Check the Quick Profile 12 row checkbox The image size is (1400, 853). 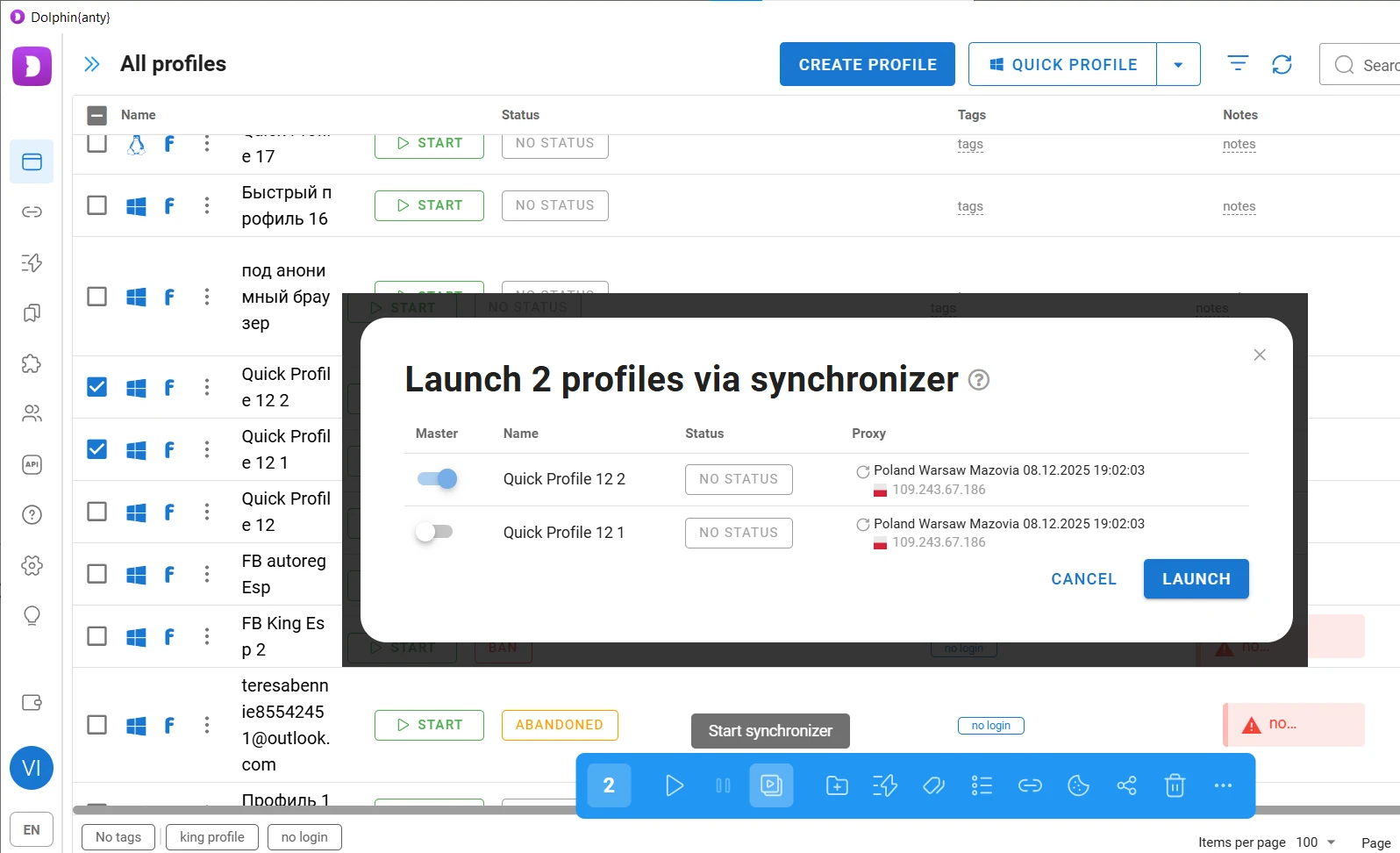pos(97,512)
